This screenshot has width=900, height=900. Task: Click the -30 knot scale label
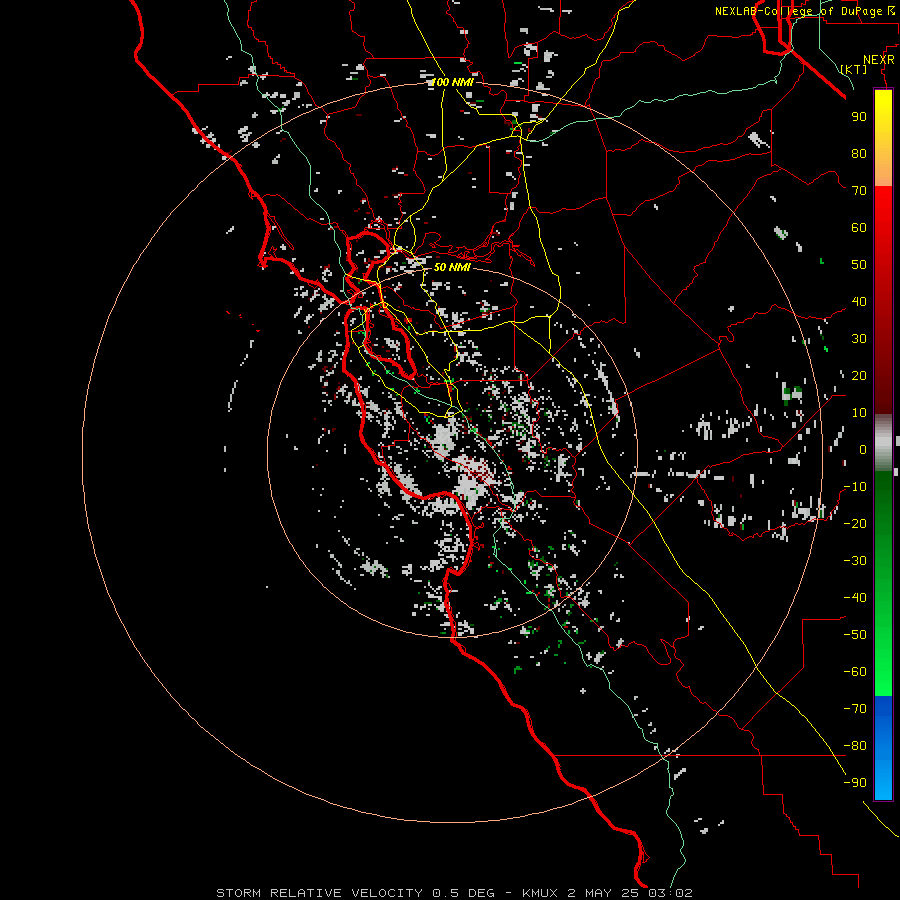coord(855,561)
